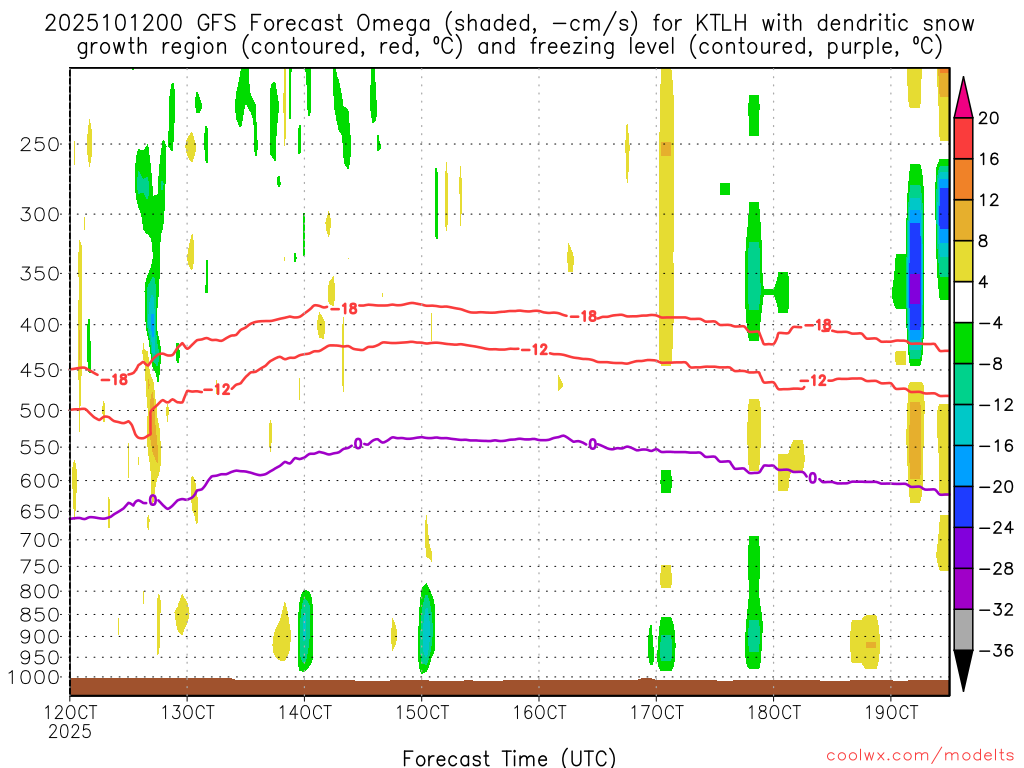
Task: Click colorbar value label -28
Action: tap(996, 569)
